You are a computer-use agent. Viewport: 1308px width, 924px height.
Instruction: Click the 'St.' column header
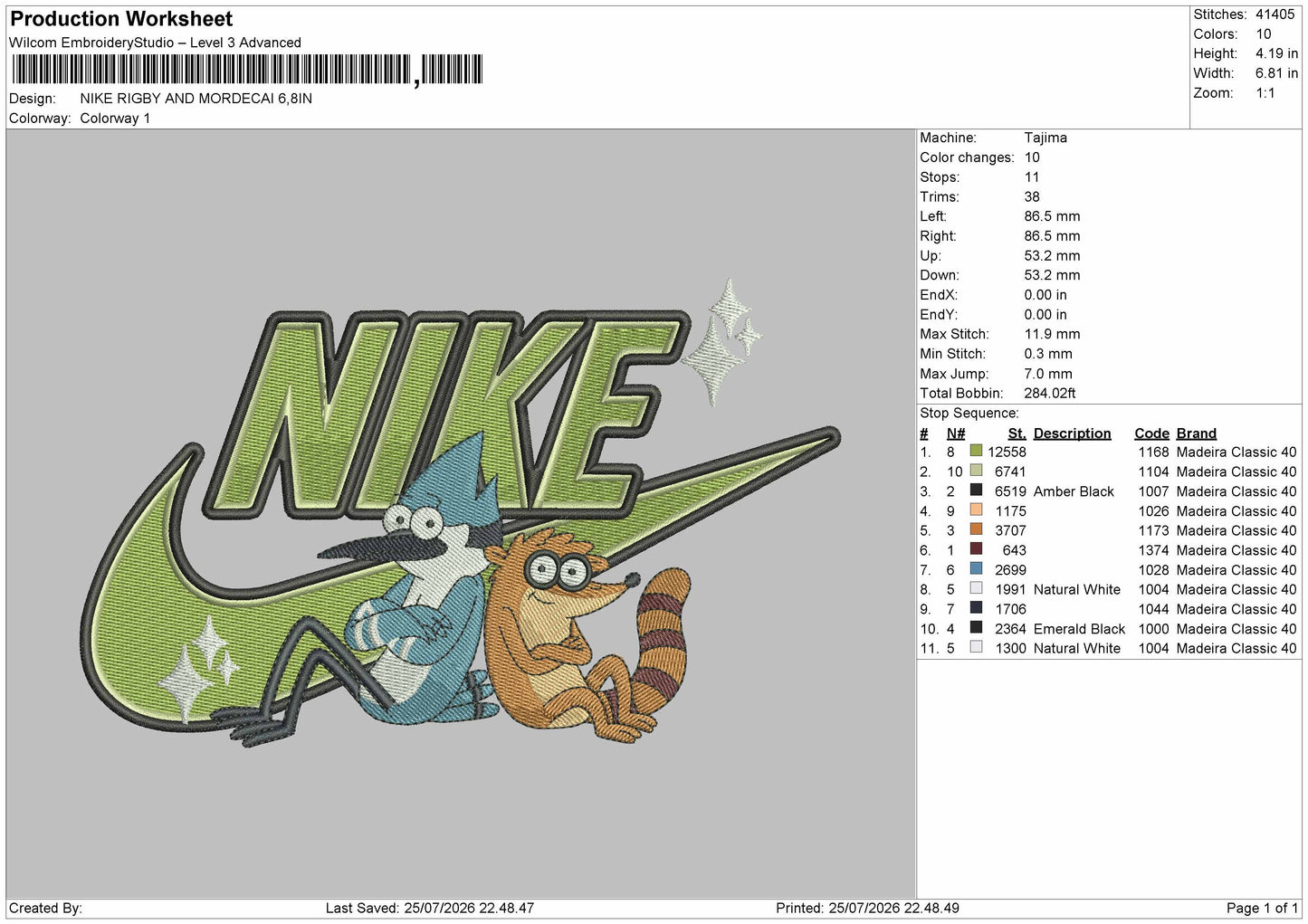(x=1017, y=433)
